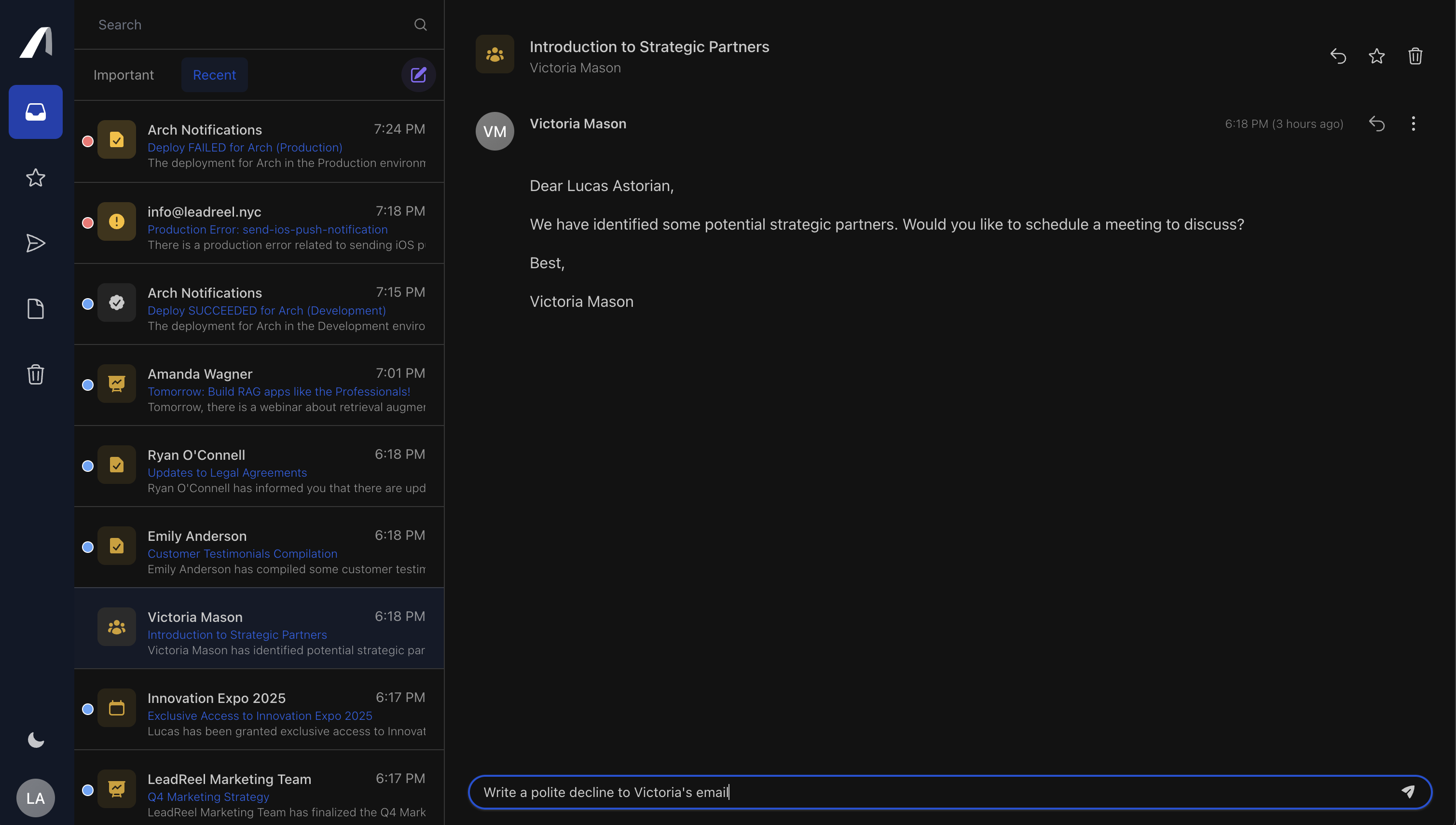Viewport: 1456px width, 825px height.
Task: Open the three-dot menu on Victoria's message
Action: (x=1413, y=124)
